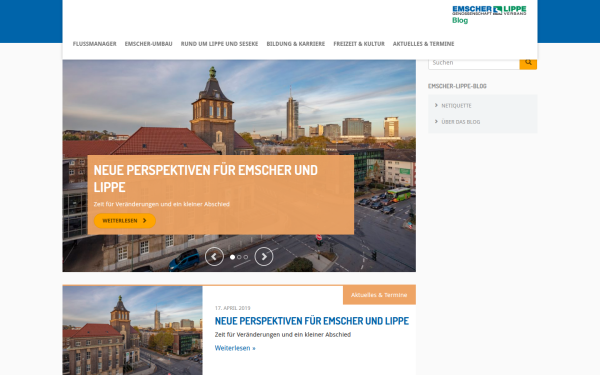Click the blue Weiterlesen » link

(235, 348)
